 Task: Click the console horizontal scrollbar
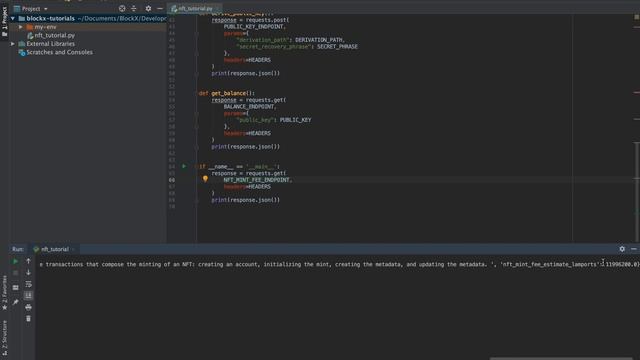point(561,358)
